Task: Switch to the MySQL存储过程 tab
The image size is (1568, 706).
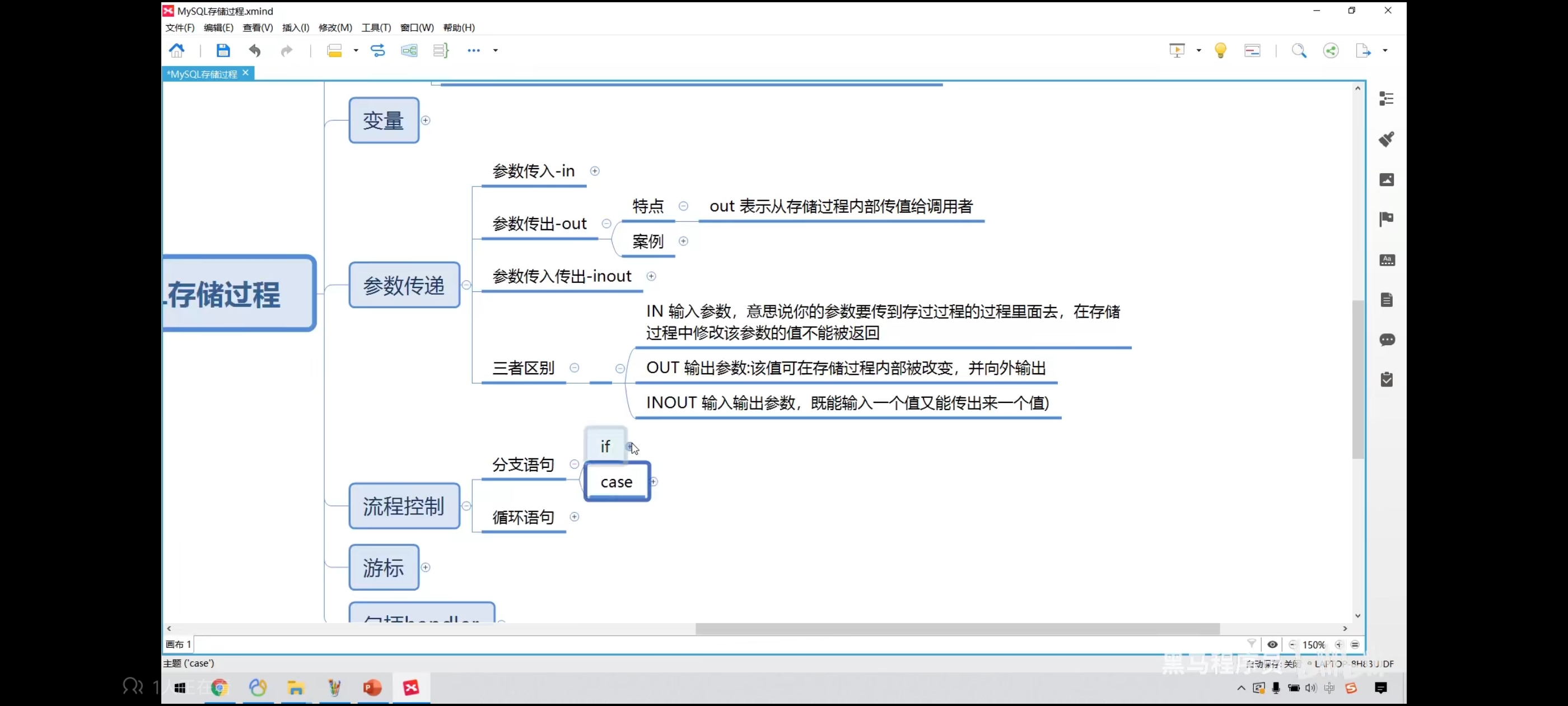Action: [202, 75]
